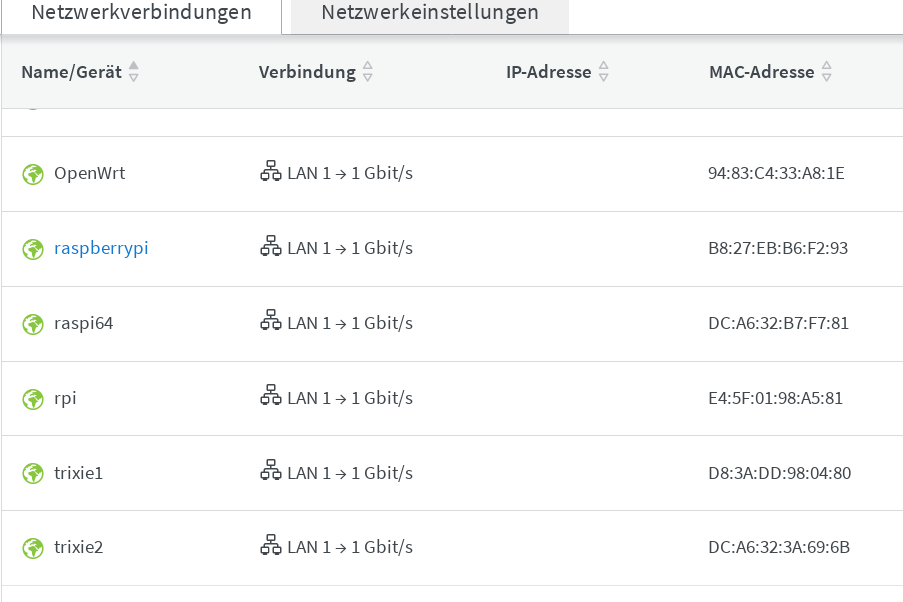Sort by MAC-Adresse using its sort arrows
The width and height of the screenshot is (903, 602).
pos(827,72)
